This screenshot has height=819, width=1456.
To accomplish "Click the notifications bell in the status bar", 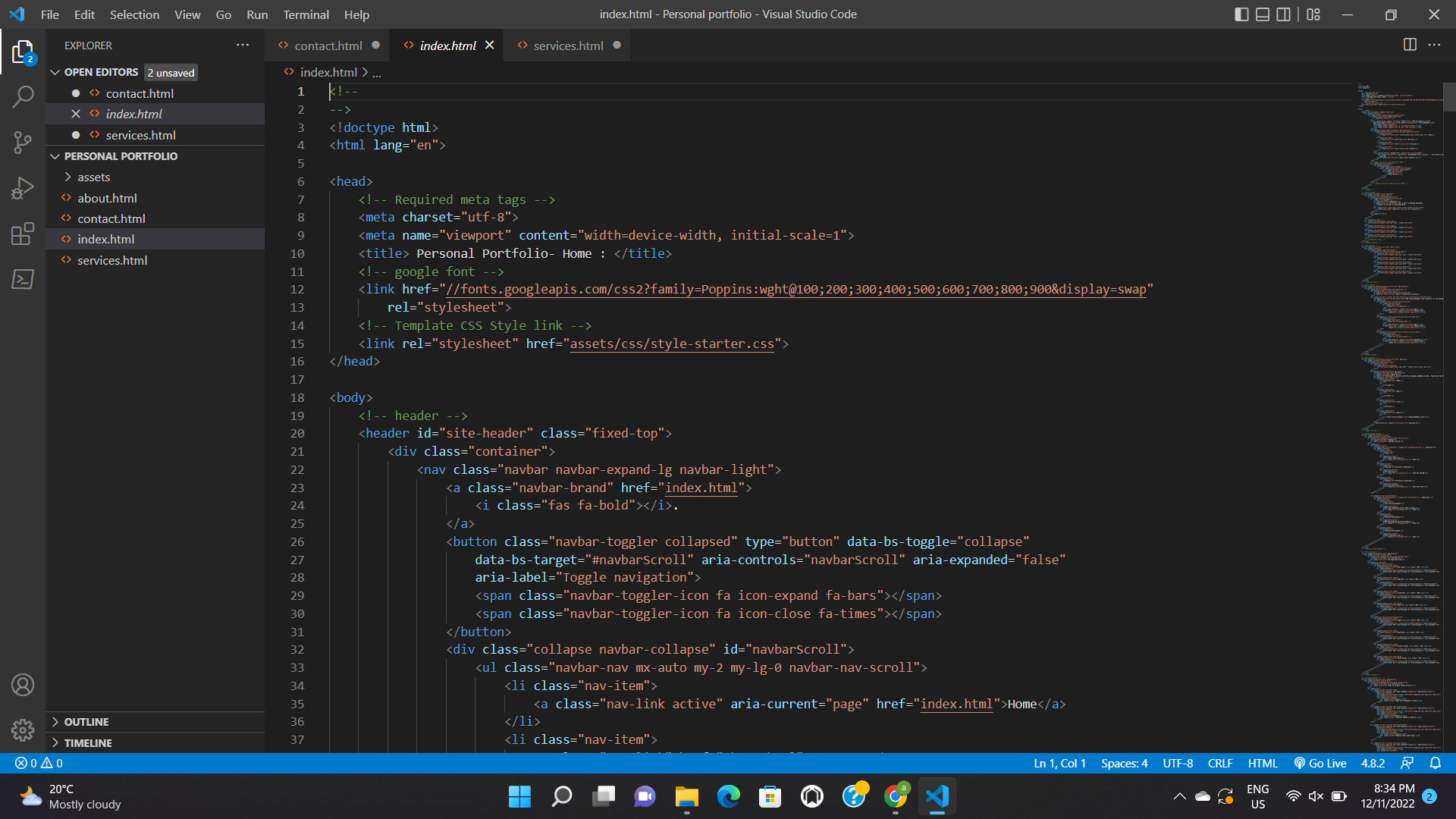I will [x=1436, y=763].
